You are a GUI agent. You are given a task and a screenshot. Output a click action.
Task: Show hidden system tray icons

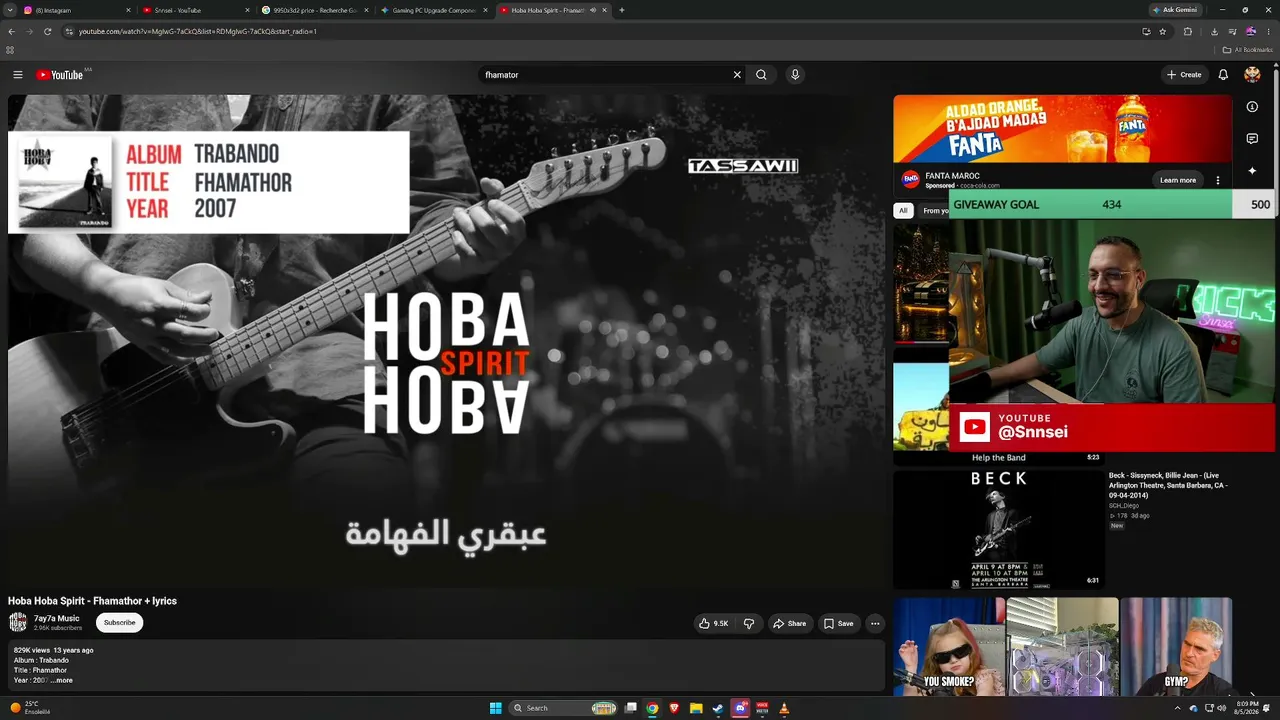[x=1178, y=708]
